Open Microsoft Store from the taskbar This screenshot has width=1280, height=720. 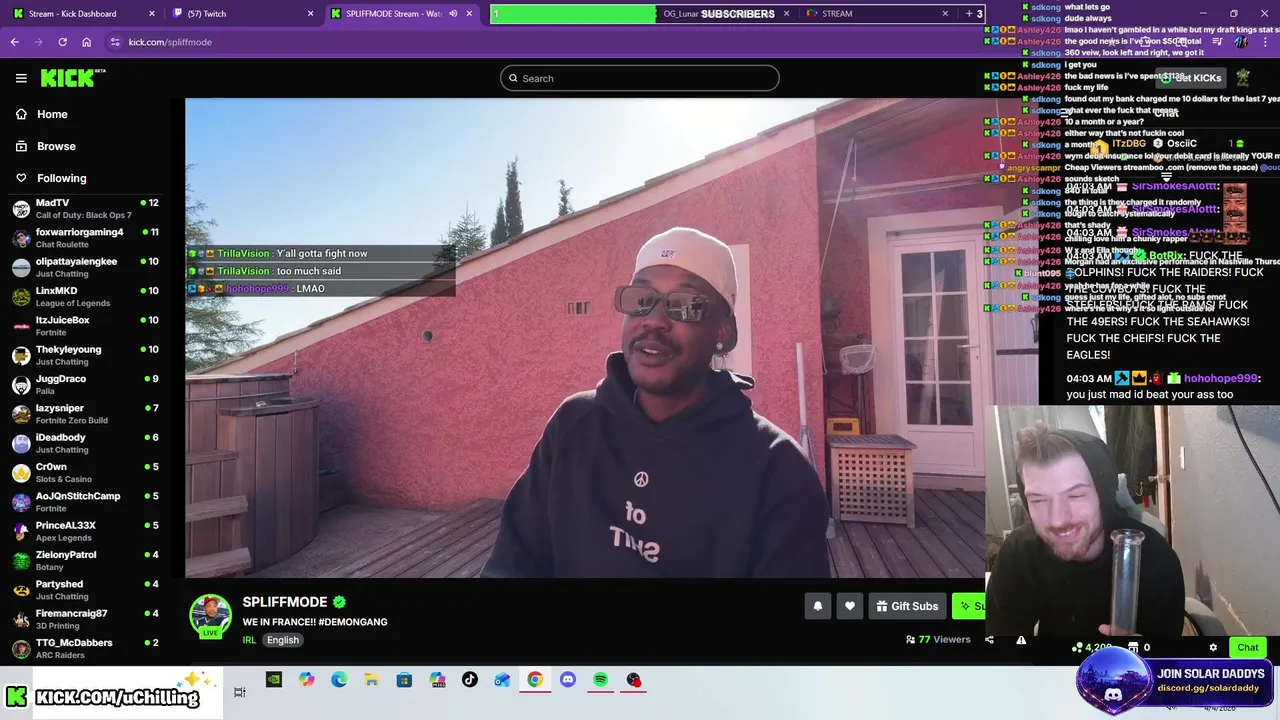click(x=404, y=680)
